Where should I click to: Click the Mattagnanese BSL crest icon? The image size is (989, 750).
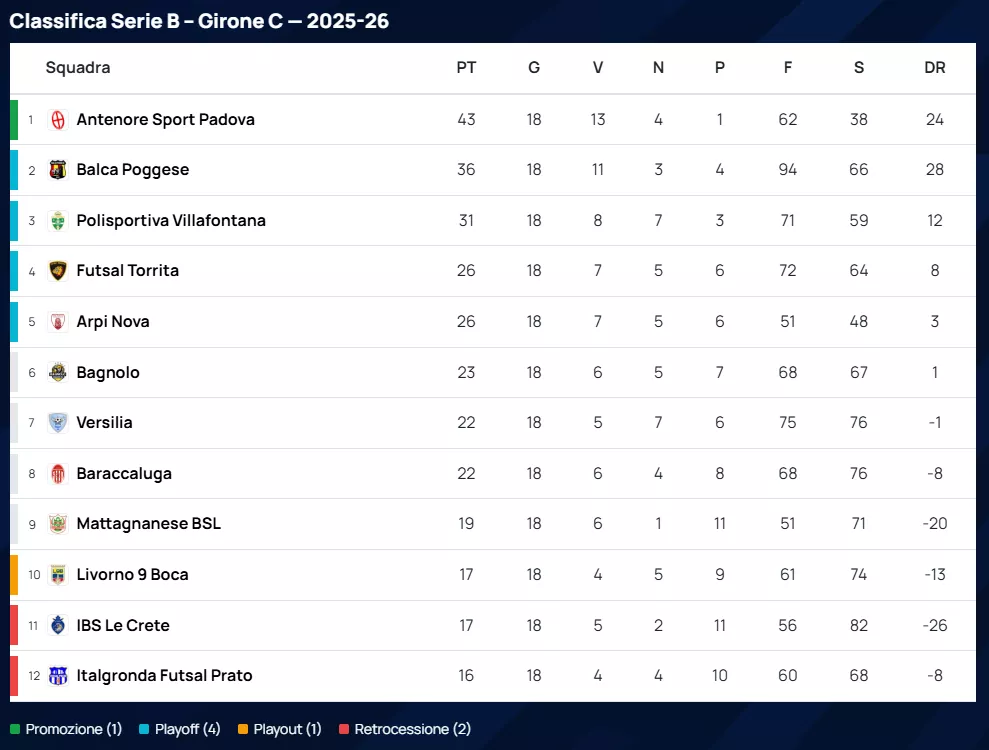(x=58, y=524)
